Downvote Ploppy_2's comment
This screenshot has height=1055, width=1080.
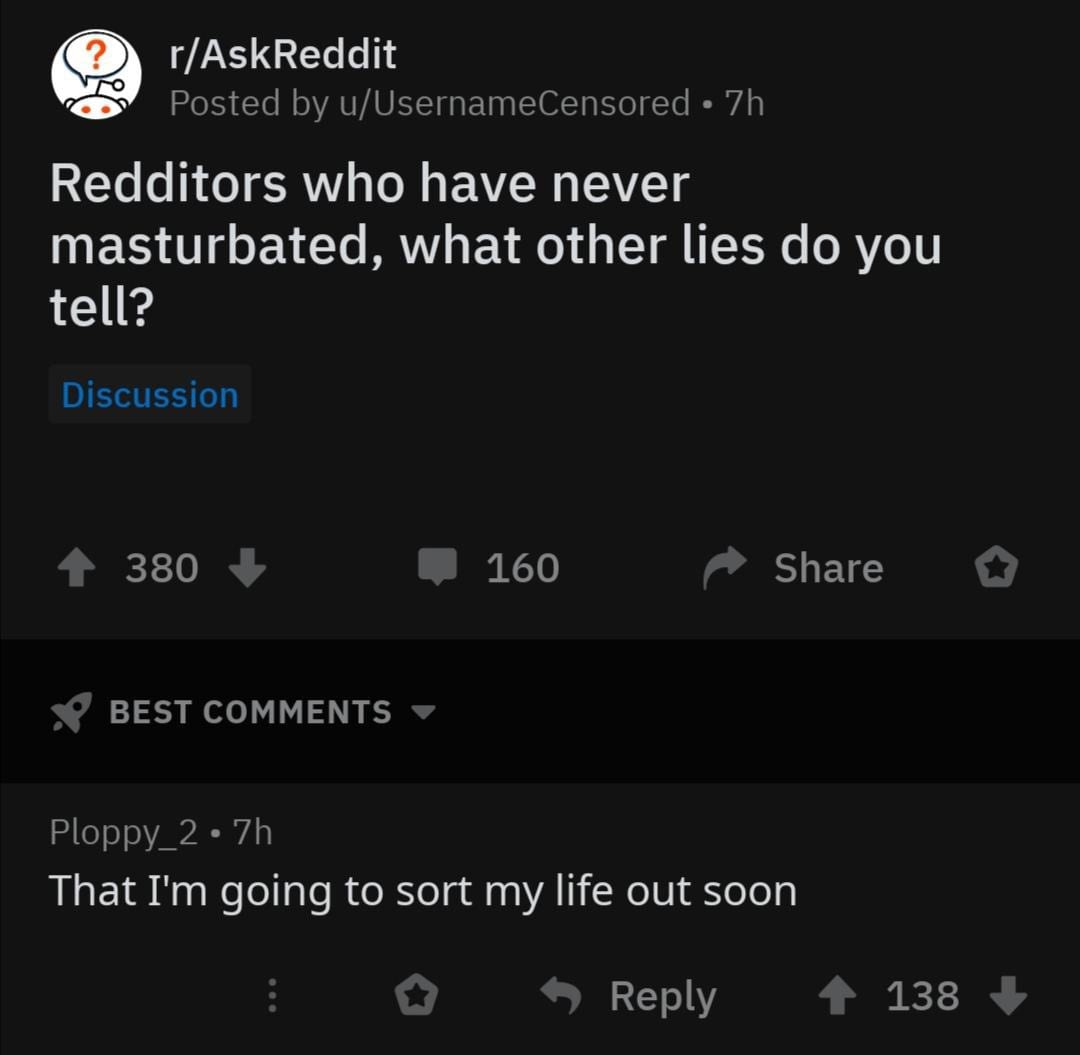[1007, 996]
